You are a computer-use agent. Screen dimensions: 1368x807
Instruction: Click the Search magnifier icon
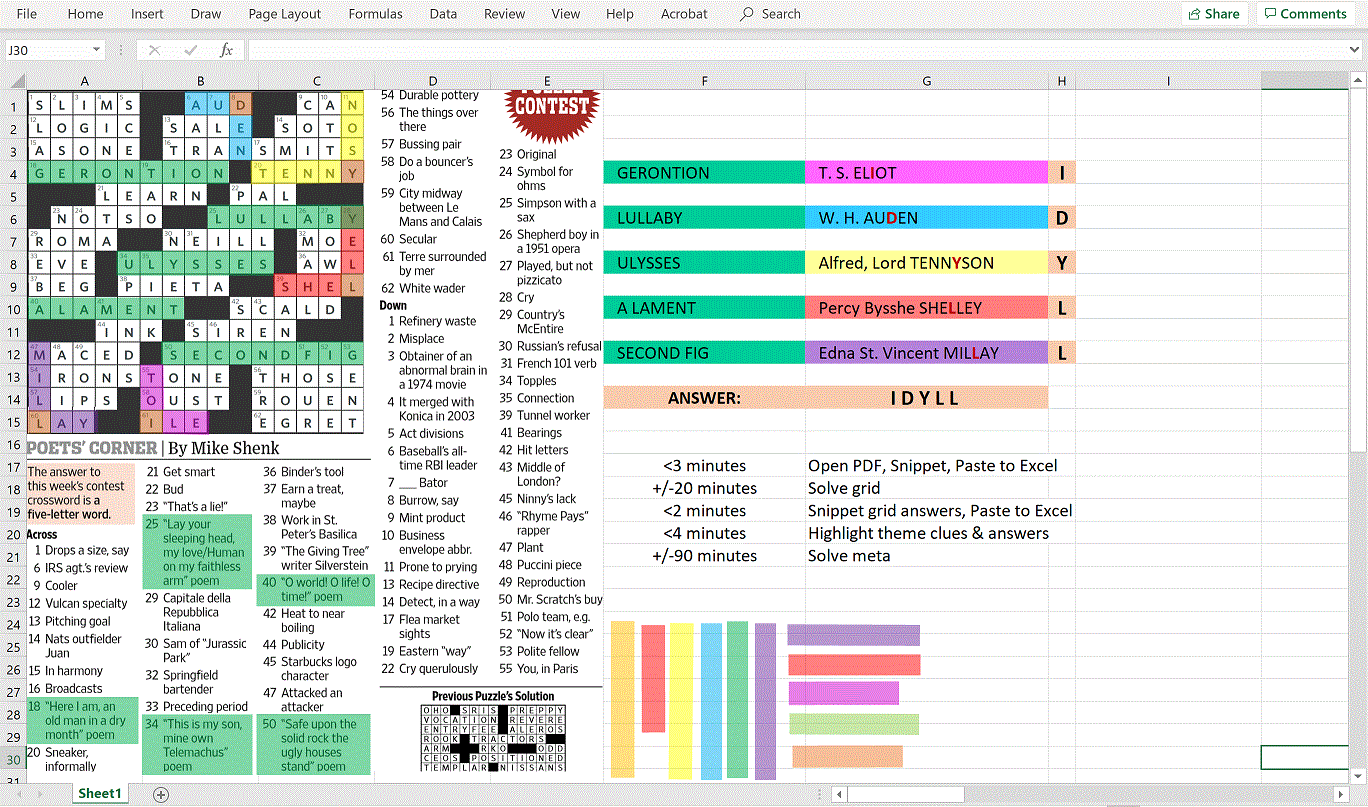[747, 14]
